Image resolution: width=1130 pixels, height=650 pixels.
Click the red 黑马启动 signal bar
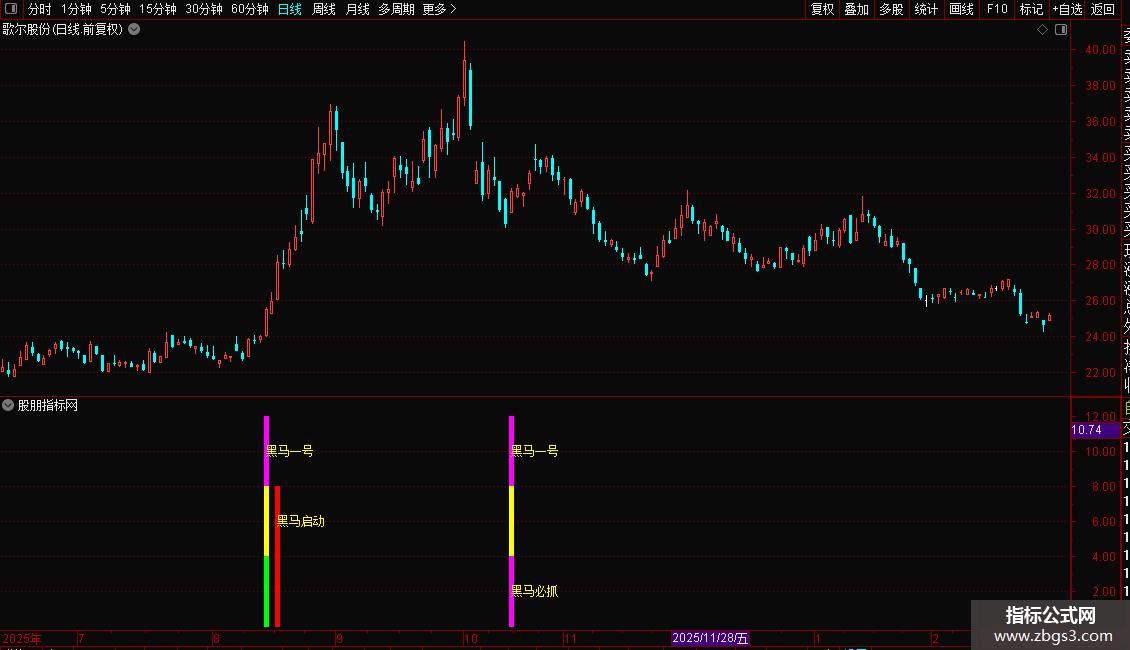[277, 556]
